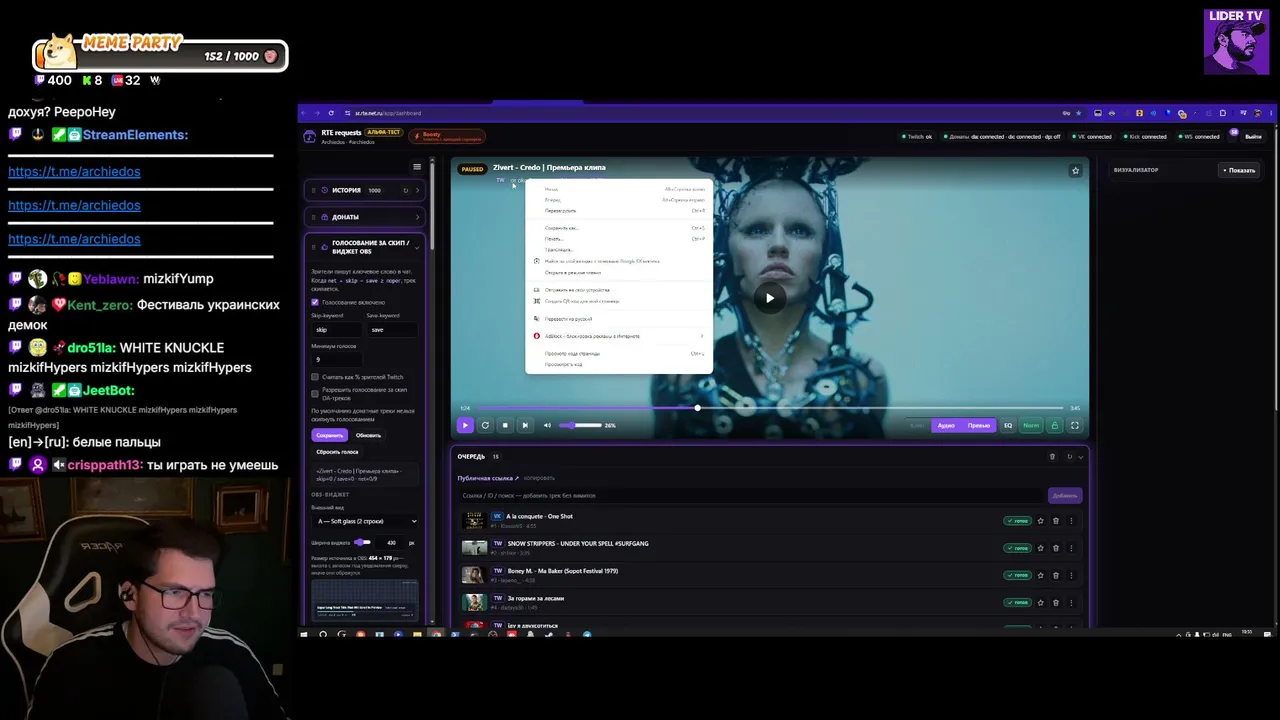Screen dimensions: 1280x720
Task: Delete the A la conquete - One Shot track
Action: [x=1056, y=521]
